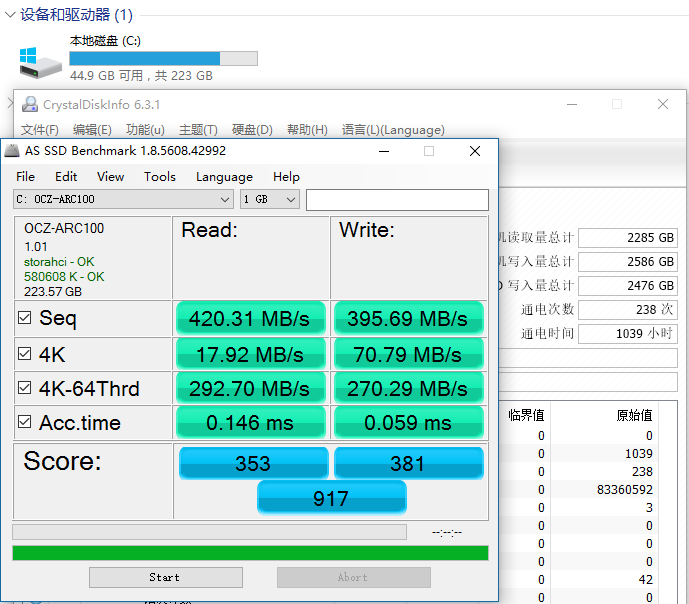Click the 2476 GB NAND writes field
This screenshot has height=604, width=689.
coord(628,286)
